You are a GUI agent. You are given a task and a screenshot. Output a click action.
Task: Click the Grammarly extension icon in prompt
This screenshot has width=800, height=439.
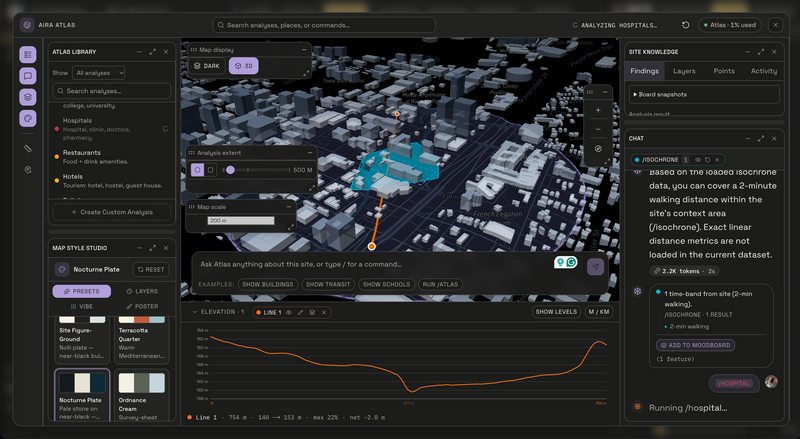point(571,262)
